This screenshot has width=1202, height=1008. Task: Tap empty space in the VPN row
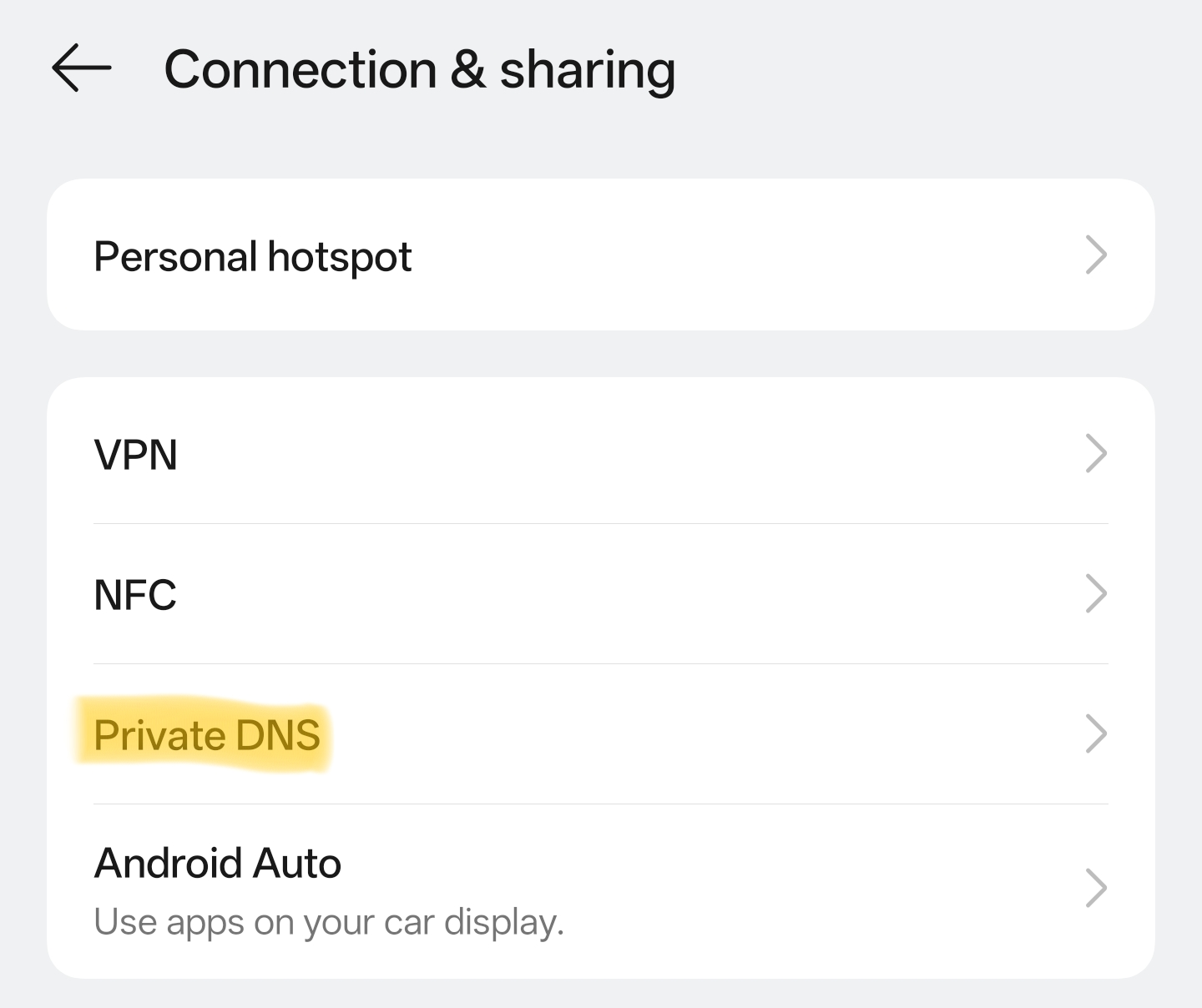(x=626, y=454)
